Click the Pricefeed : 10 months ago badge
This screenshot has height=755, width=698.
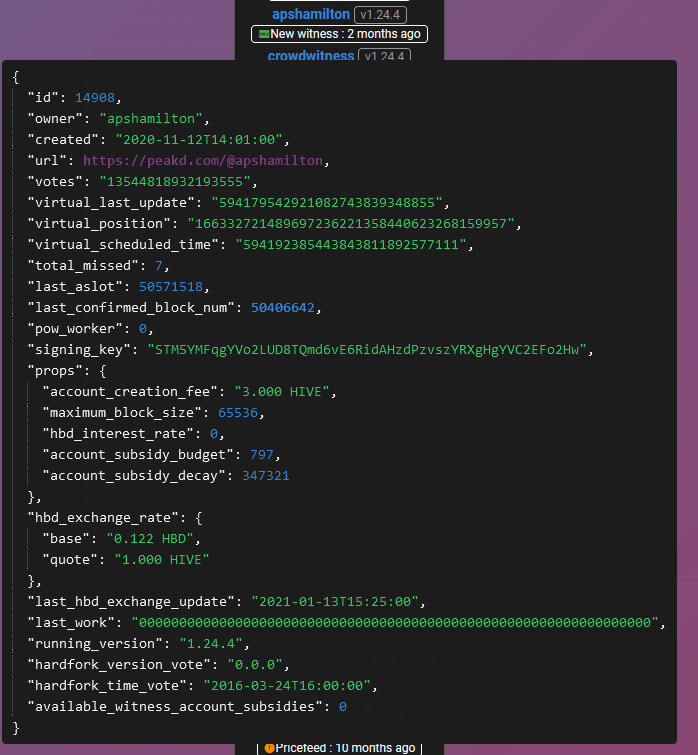point(339,748)
